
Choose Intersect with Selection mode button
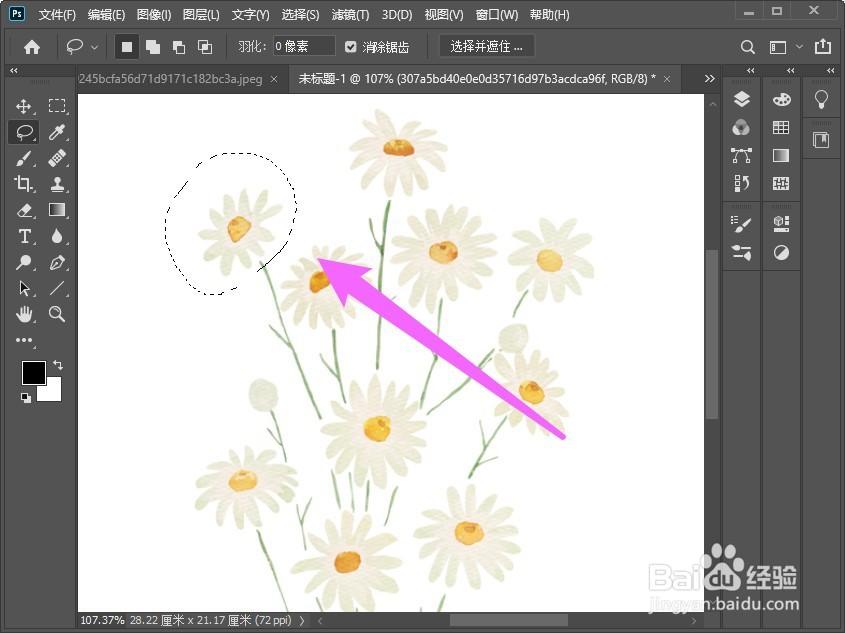click(x=205, y=47)
